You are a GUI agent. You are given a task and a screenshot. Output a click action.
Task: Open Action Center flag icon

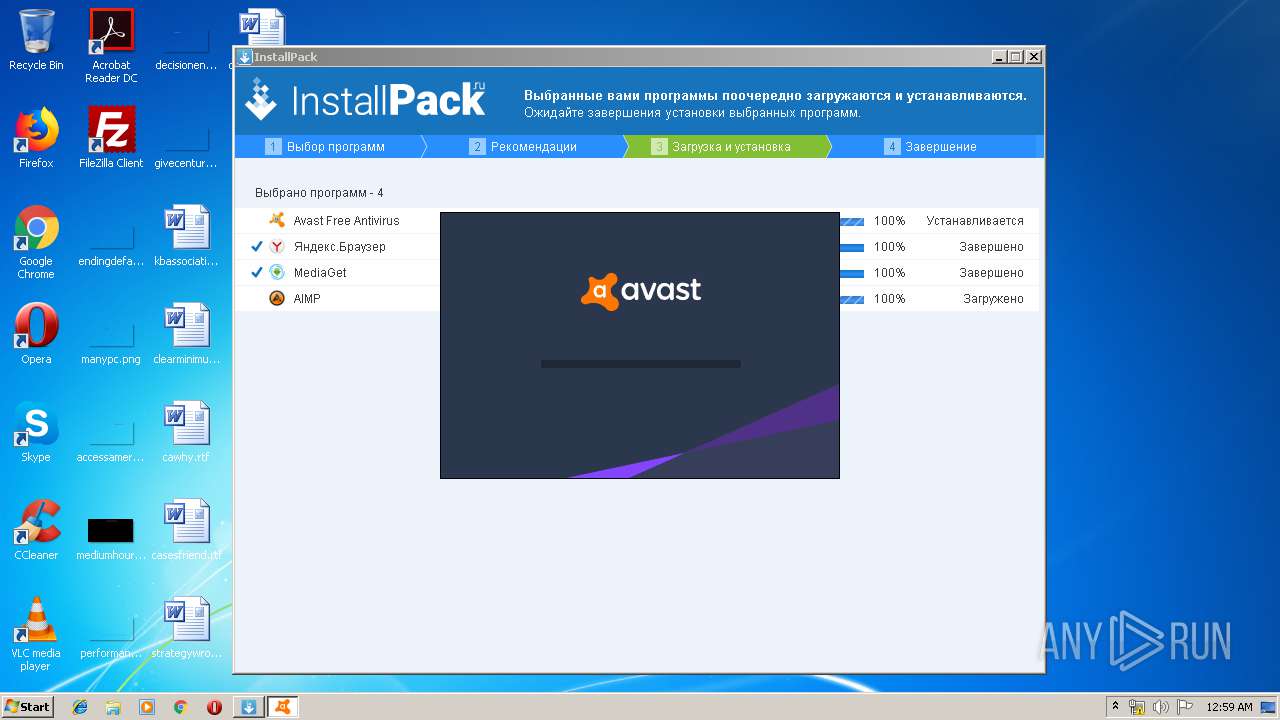tap(1185, 707)
